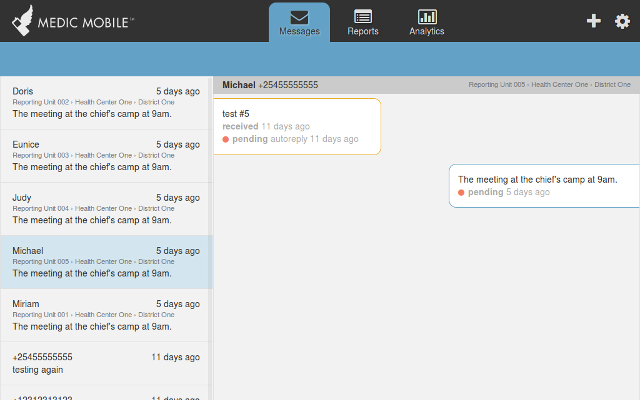Select Judy's conversation

click(x=106, y=209)
